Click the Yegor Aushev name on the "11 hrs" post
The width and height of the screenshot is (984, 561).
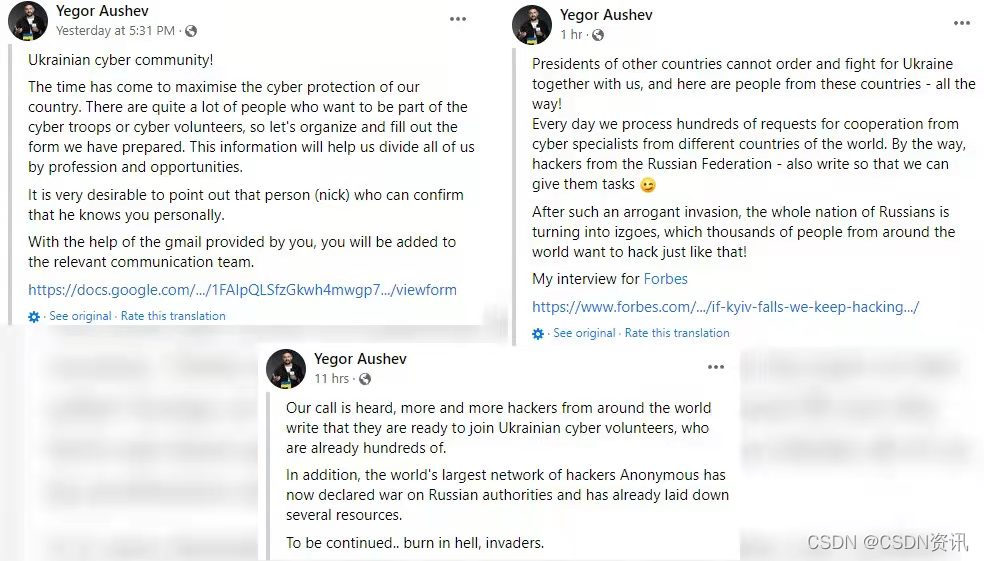(360, 359)
